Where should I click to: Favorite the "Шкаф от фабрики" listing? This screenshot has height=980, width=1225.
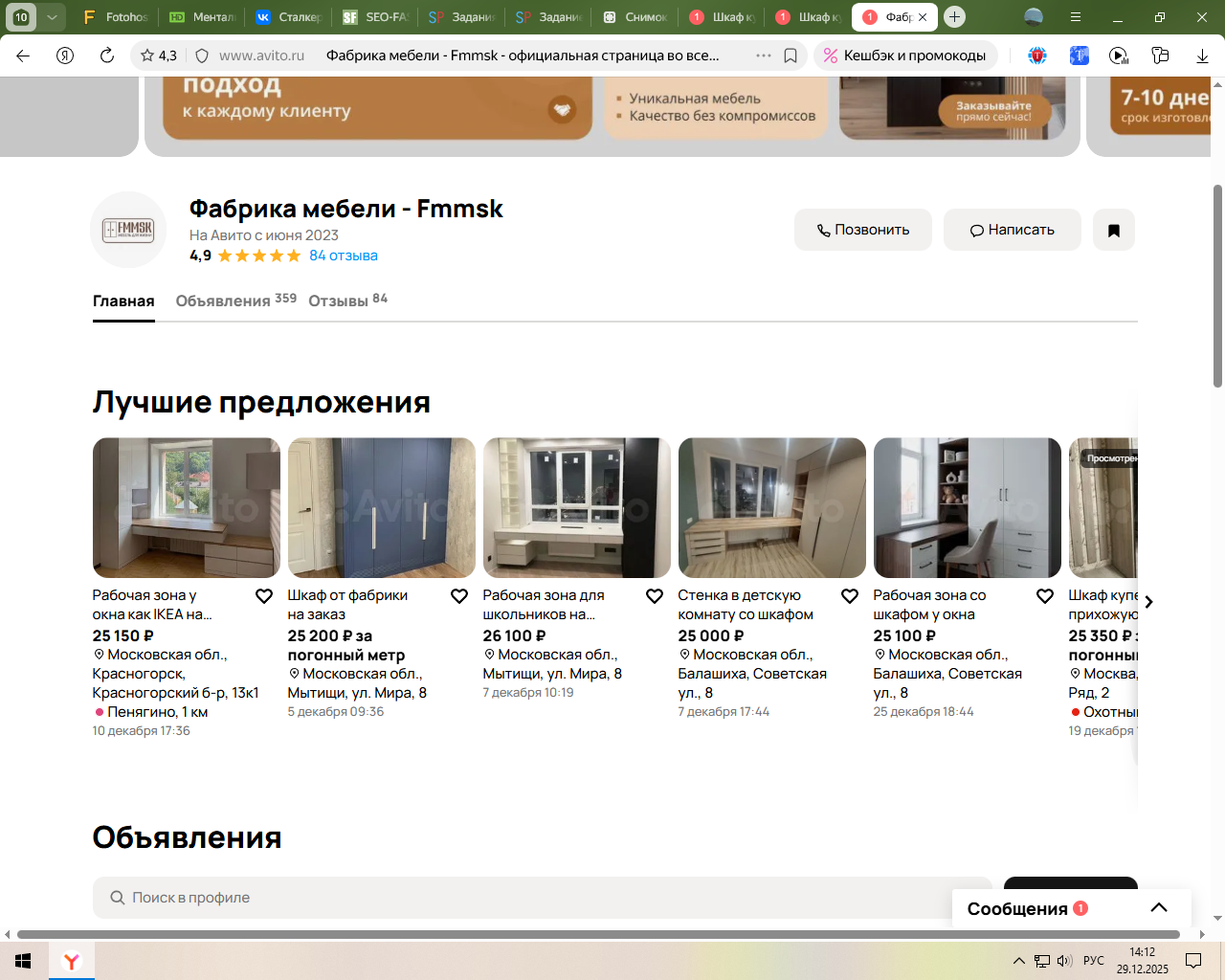[459, 596]
